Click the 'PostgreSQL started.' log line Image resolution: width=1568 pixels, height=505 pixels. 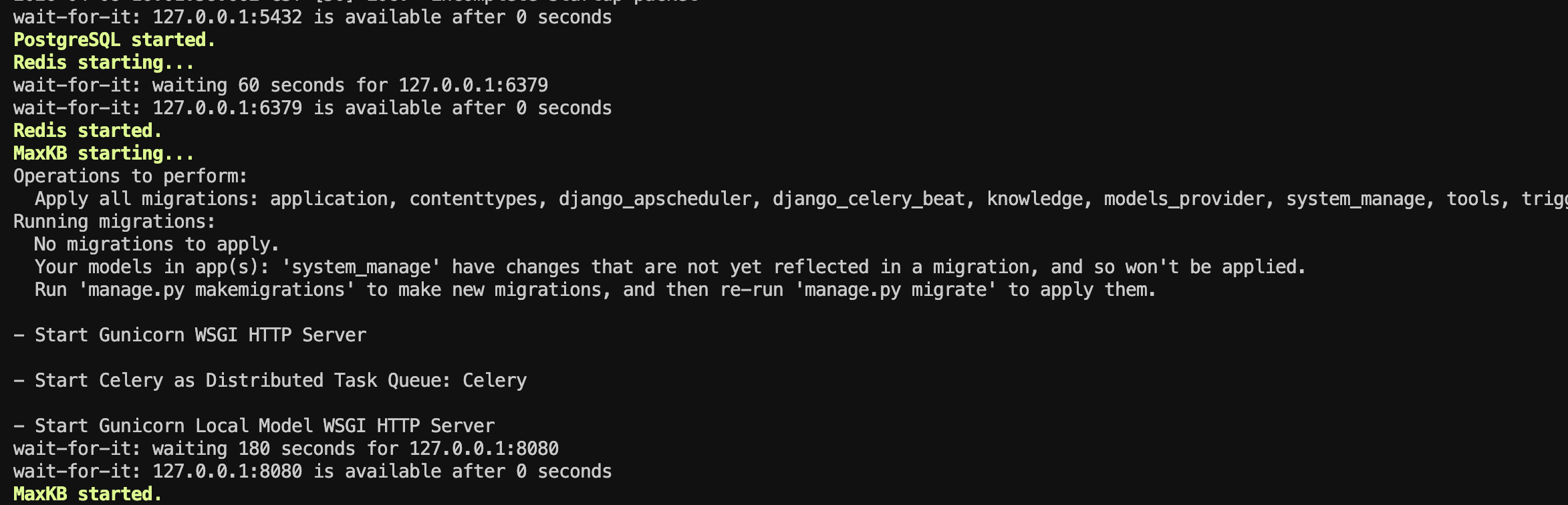[114, 40]
